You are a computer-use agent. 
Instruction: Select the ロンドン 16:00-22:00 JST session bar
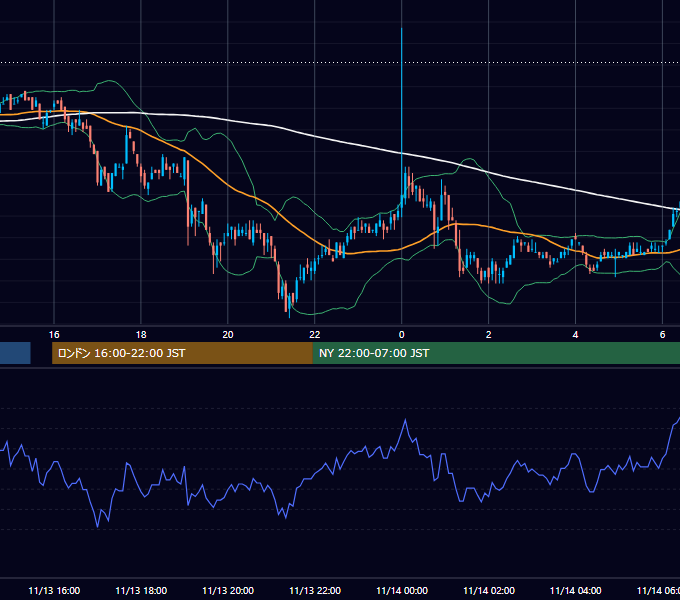[x=182, y=353]
